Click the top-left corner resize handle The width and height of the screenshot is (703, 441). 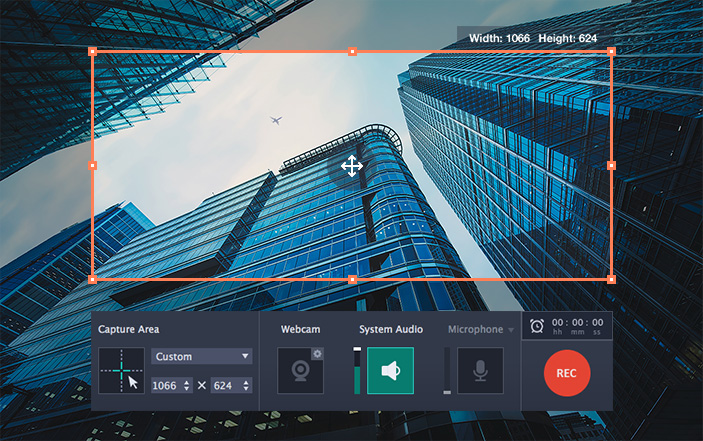tap(93, 52)
